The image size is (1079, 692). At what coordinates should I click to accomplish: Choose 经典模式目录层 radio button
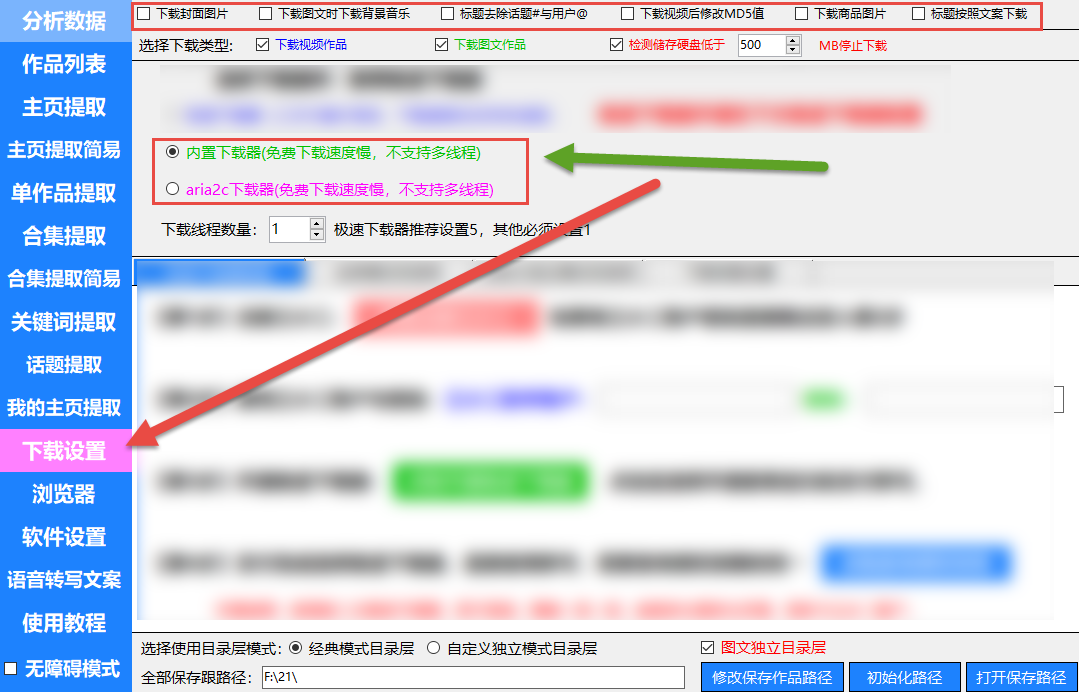tap(295, 648)
